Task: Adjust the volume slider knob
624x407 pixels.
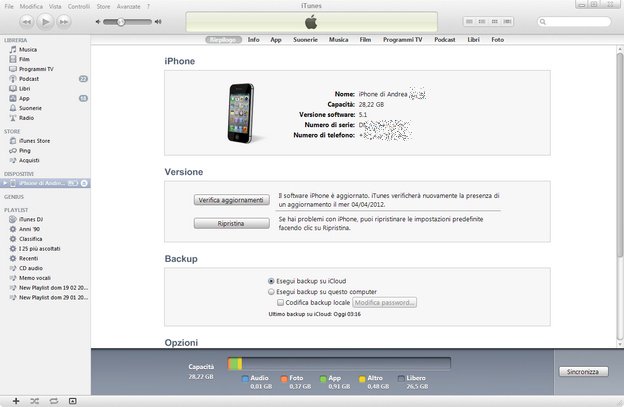Action: pyautogui.click(x=121, y=22)
